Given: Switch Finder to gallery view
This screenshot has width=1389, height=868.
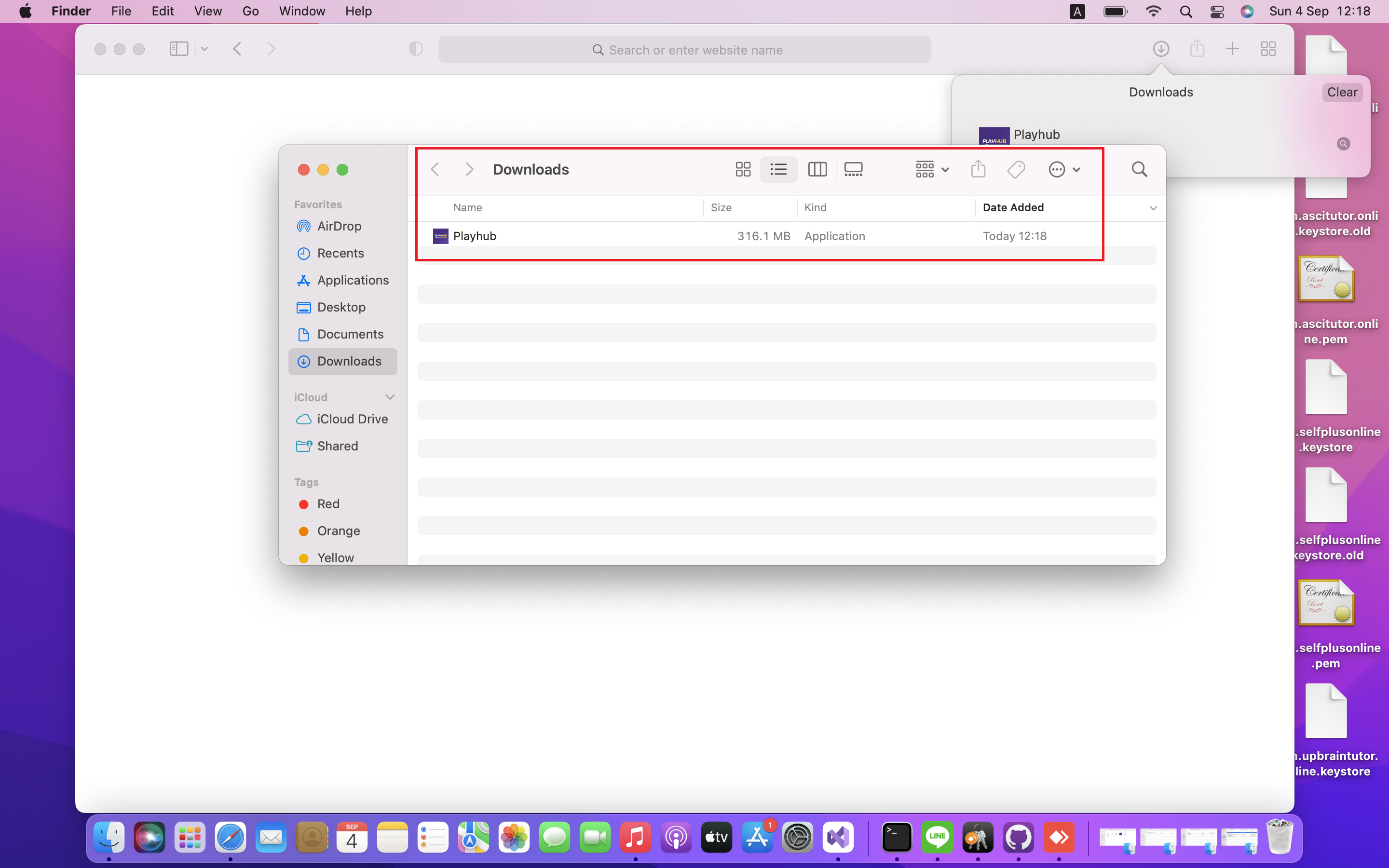Looking at the screenshot, I should click(853, 169).
